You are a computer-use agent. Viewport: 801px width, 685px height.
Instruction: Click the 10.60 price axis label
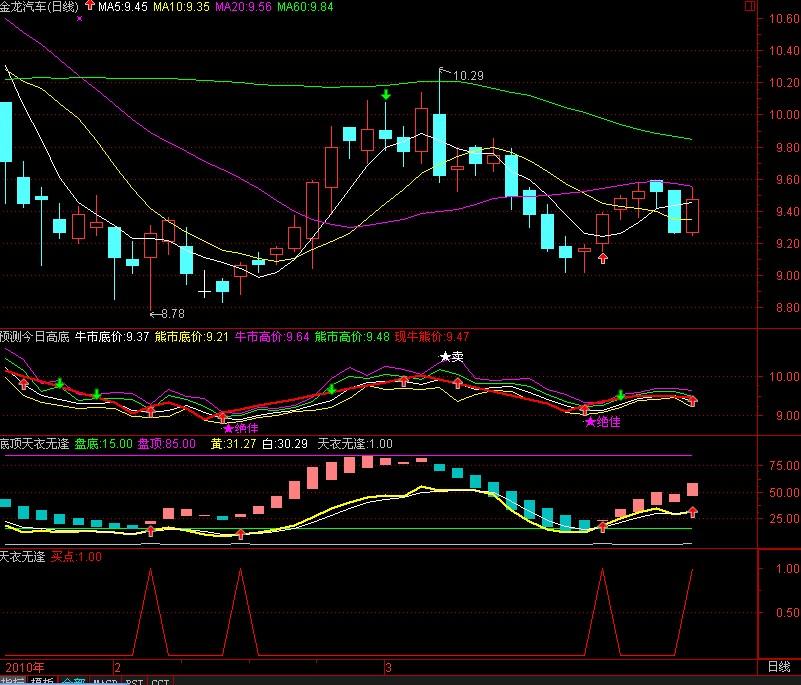pyautogui.click(x=784, y=18)
